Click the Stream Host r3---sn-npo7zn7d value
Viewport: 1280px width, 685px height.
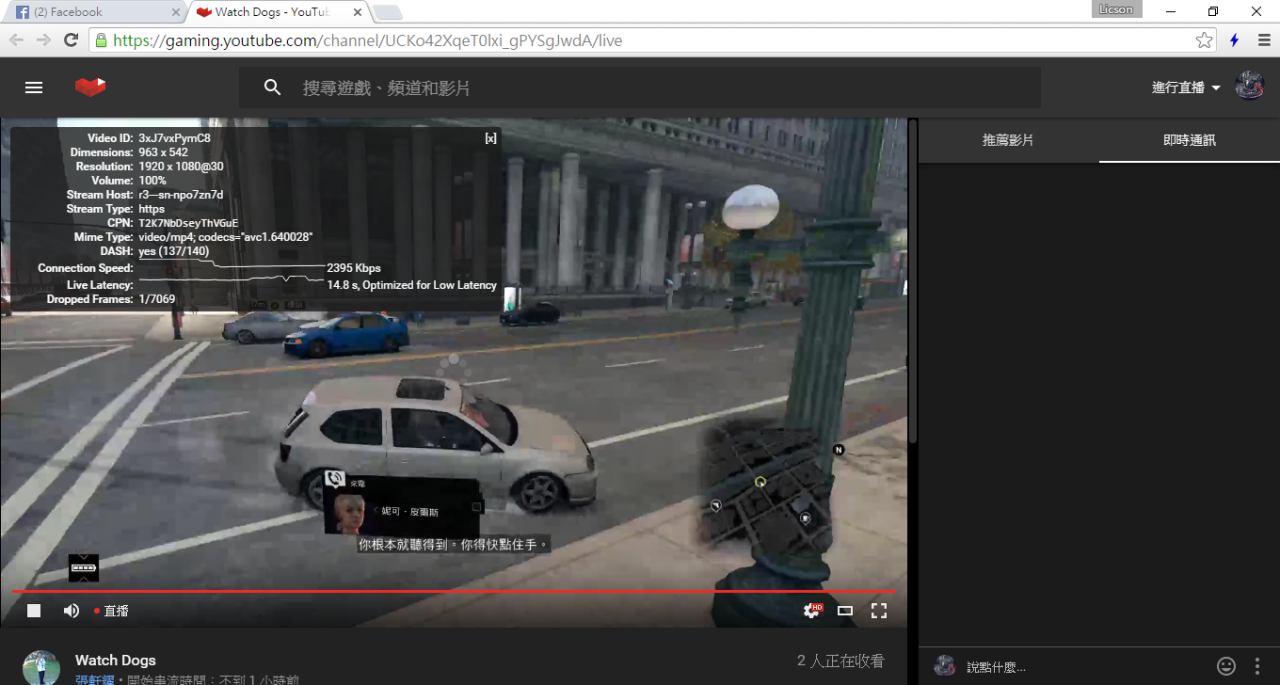181,195
